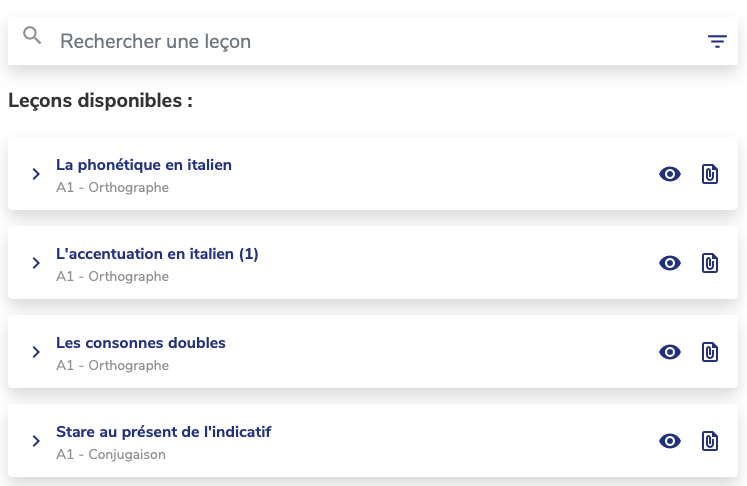The image size is (747, 486).
Task: Open L'accentuation en italien (1) lesson title
Action: click(157, 254)
